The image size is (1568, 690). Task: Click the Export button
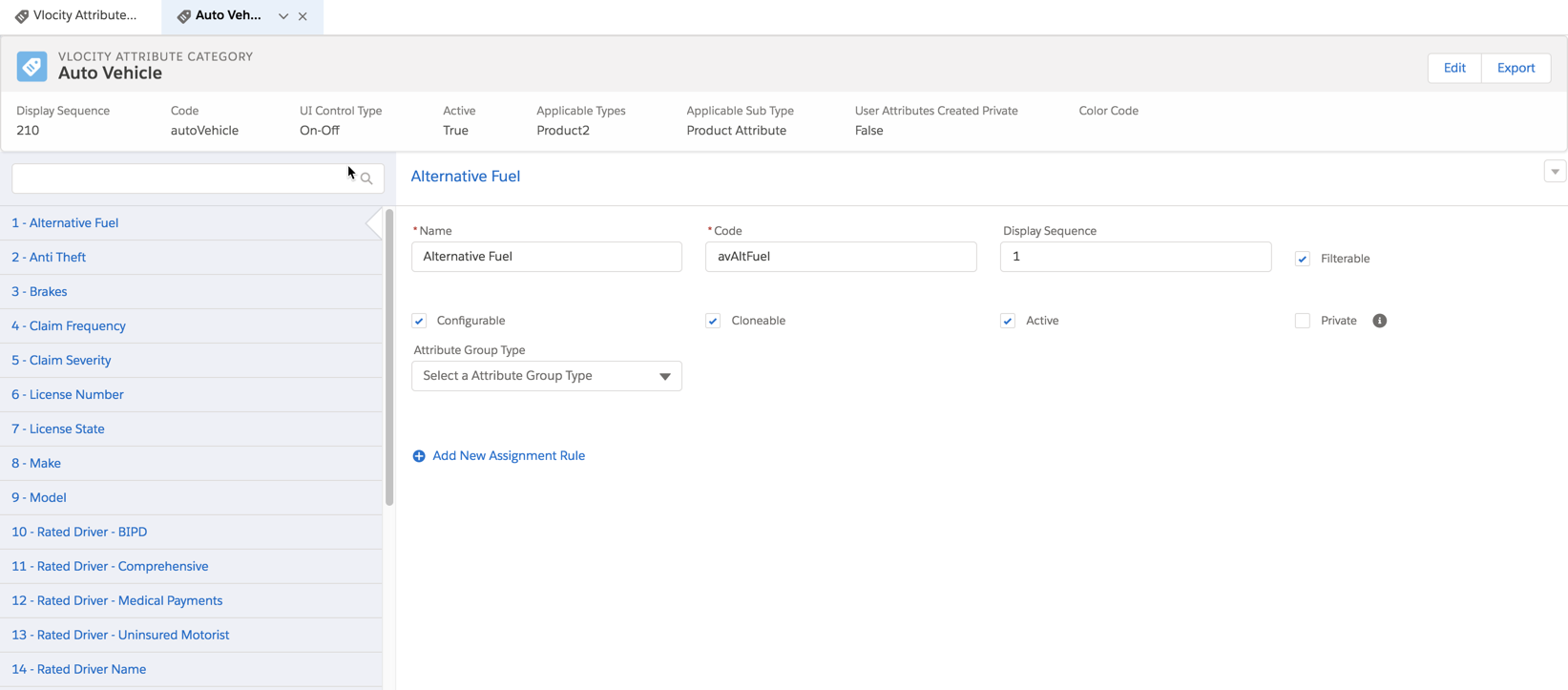point(1516,68)
